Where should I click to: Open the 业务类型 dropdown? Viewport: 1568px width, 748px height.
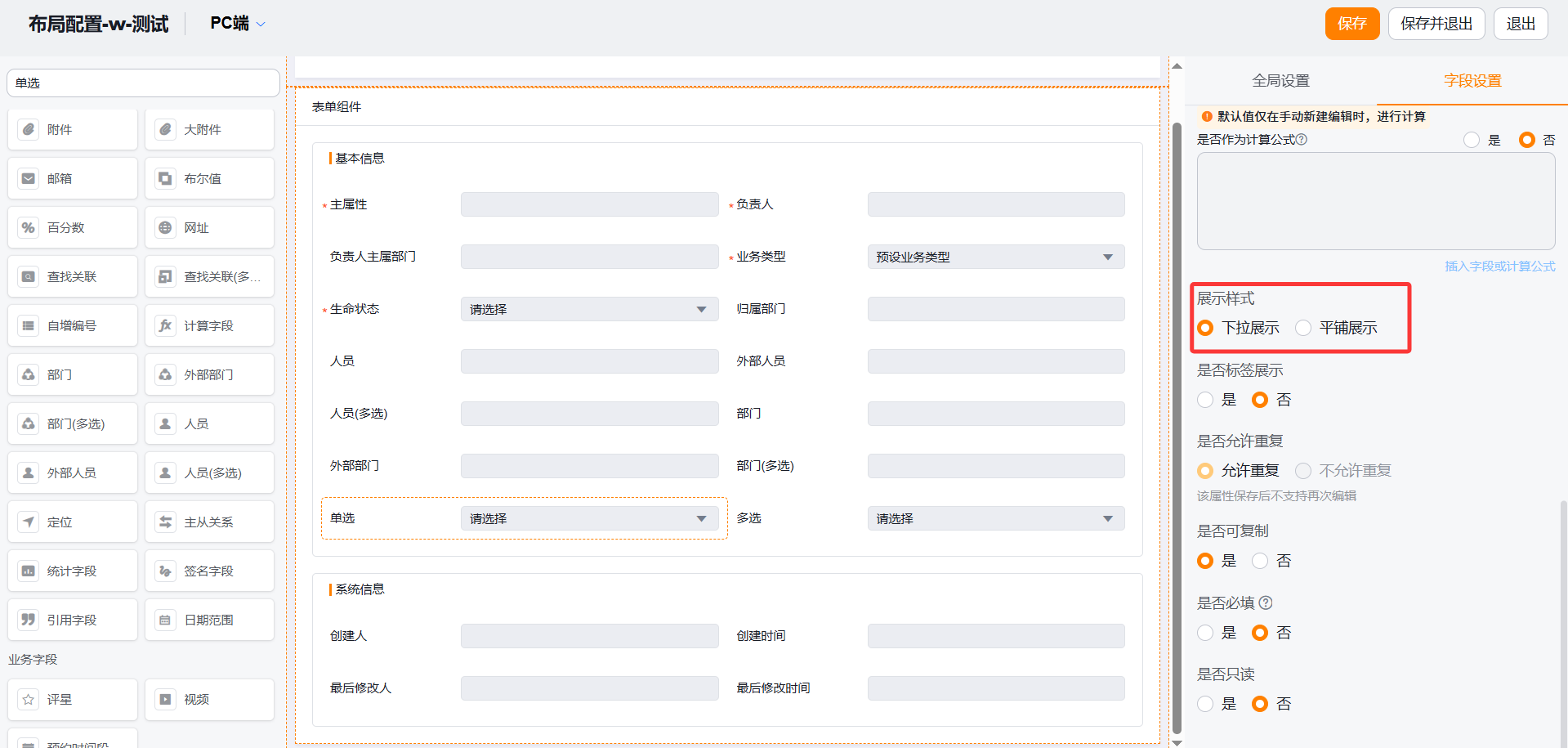point(995,257)
